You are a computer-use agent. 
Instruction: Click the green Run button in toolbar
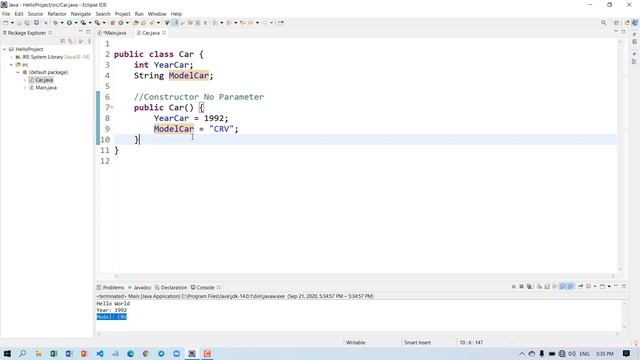pos(69,23)
